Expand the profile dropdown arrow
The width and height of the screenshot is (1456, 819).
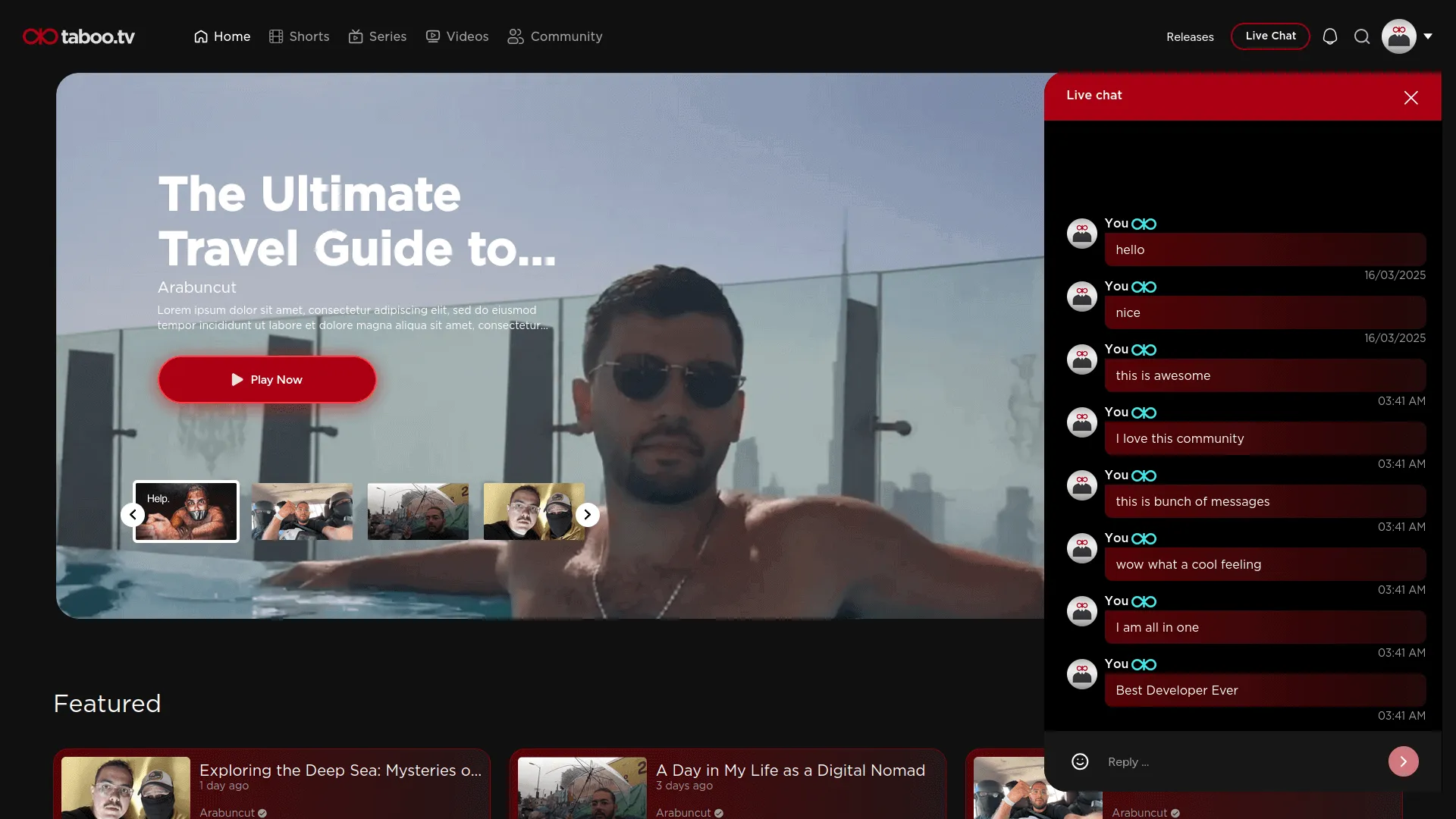tap(1428, 36)
